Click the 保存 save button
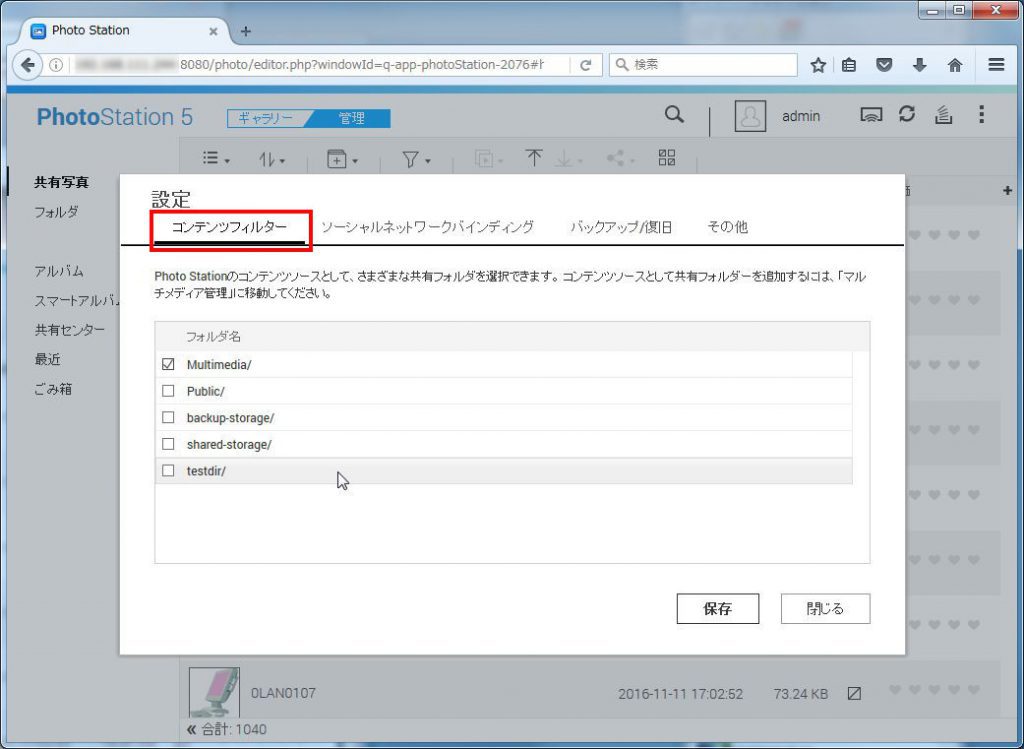The width and height of the screenshot is (1024, 749). point(718,609)
